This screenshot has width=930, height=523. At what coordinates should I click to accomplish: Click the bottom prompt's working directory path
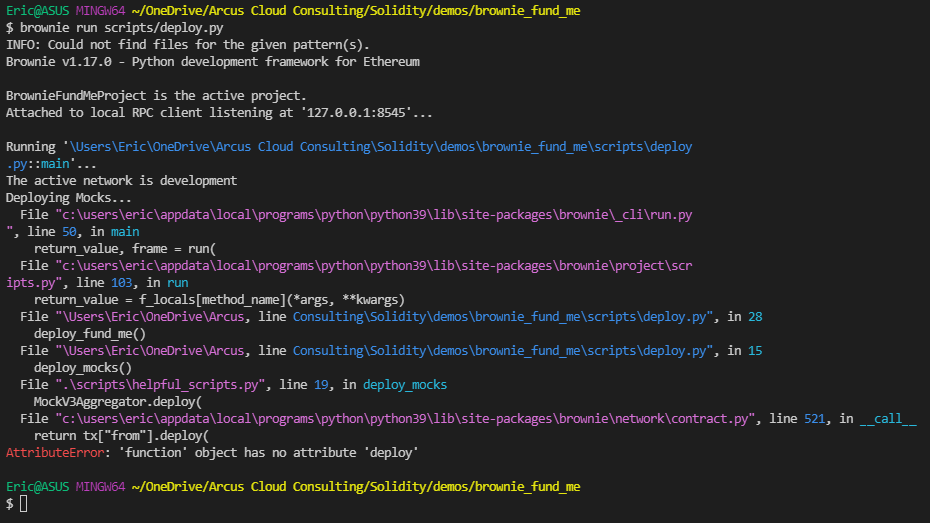(x=356, y=487)
